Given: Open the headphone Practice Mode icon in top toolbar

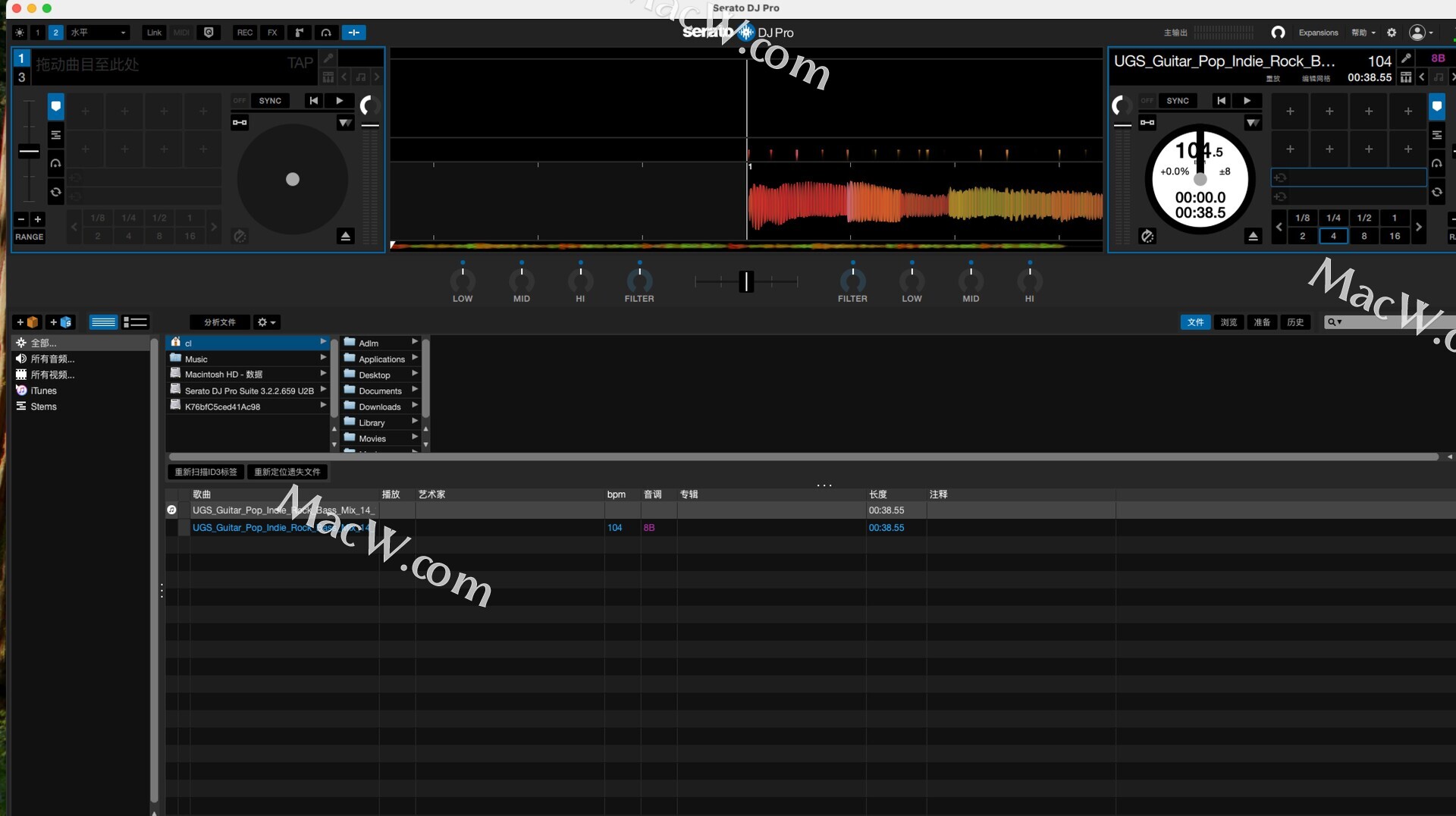Looking at the screenshot, I should pyautogui.click(x=326, y=33).
